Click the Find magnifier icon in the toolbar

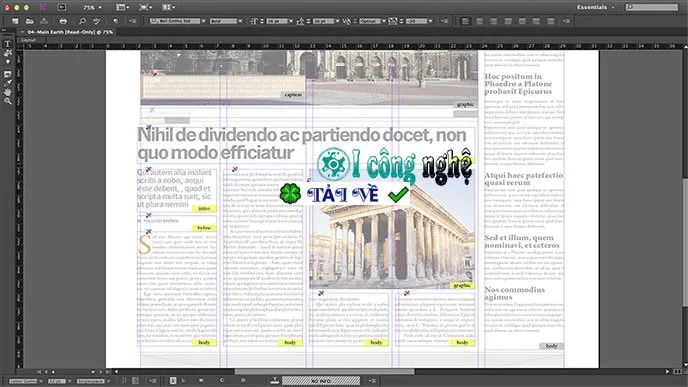point(82,21)
